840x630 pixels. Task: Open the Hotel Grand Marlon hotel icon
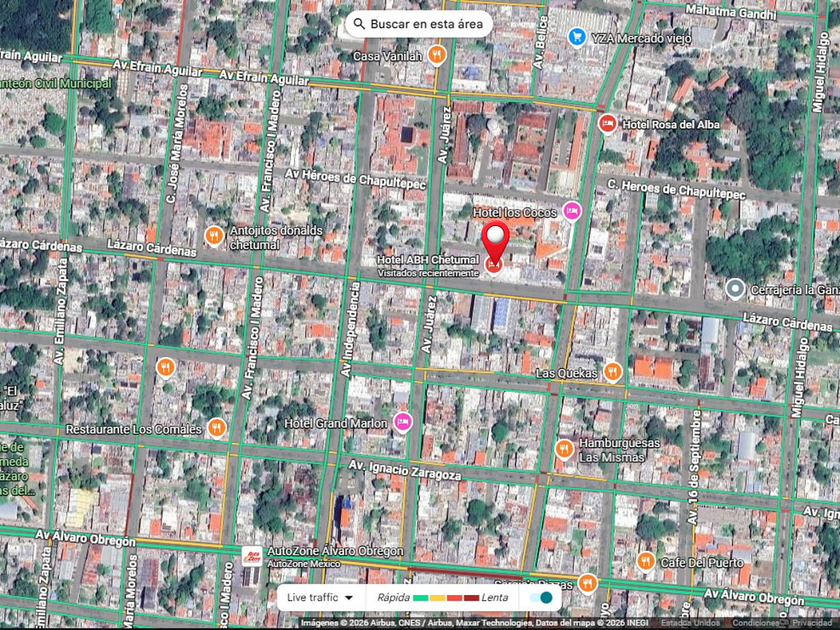pos(403,422)
